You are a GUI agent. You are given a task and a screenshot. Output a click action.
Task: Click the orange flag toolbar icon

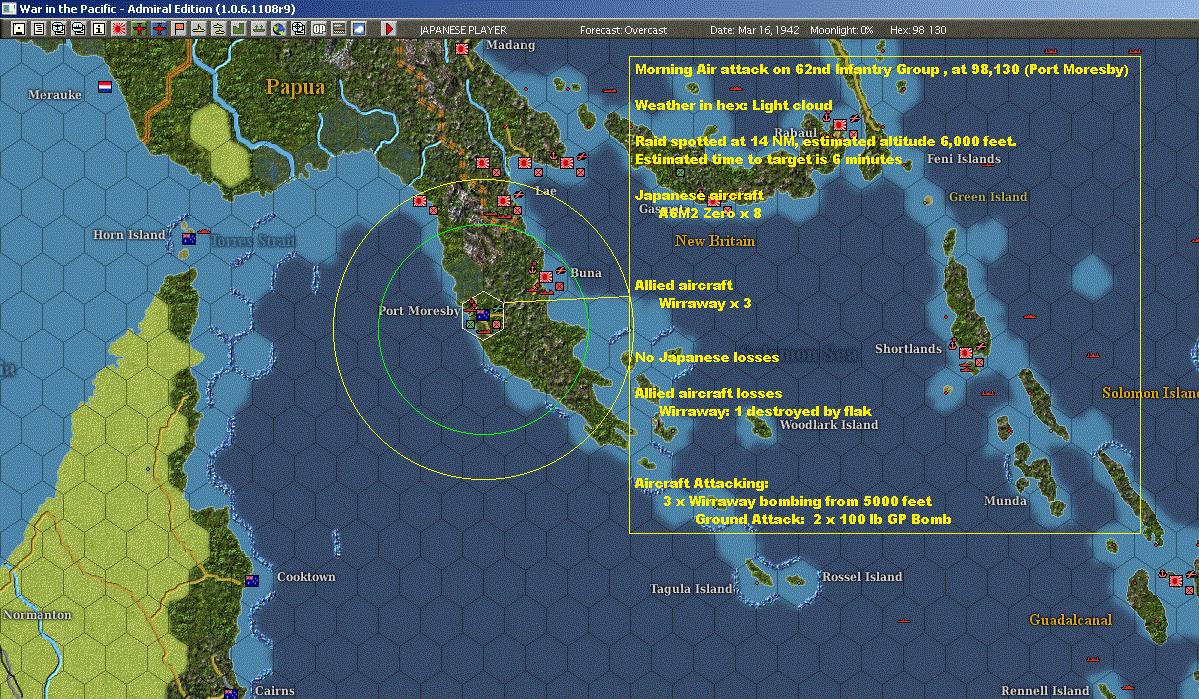coord(179,29)
